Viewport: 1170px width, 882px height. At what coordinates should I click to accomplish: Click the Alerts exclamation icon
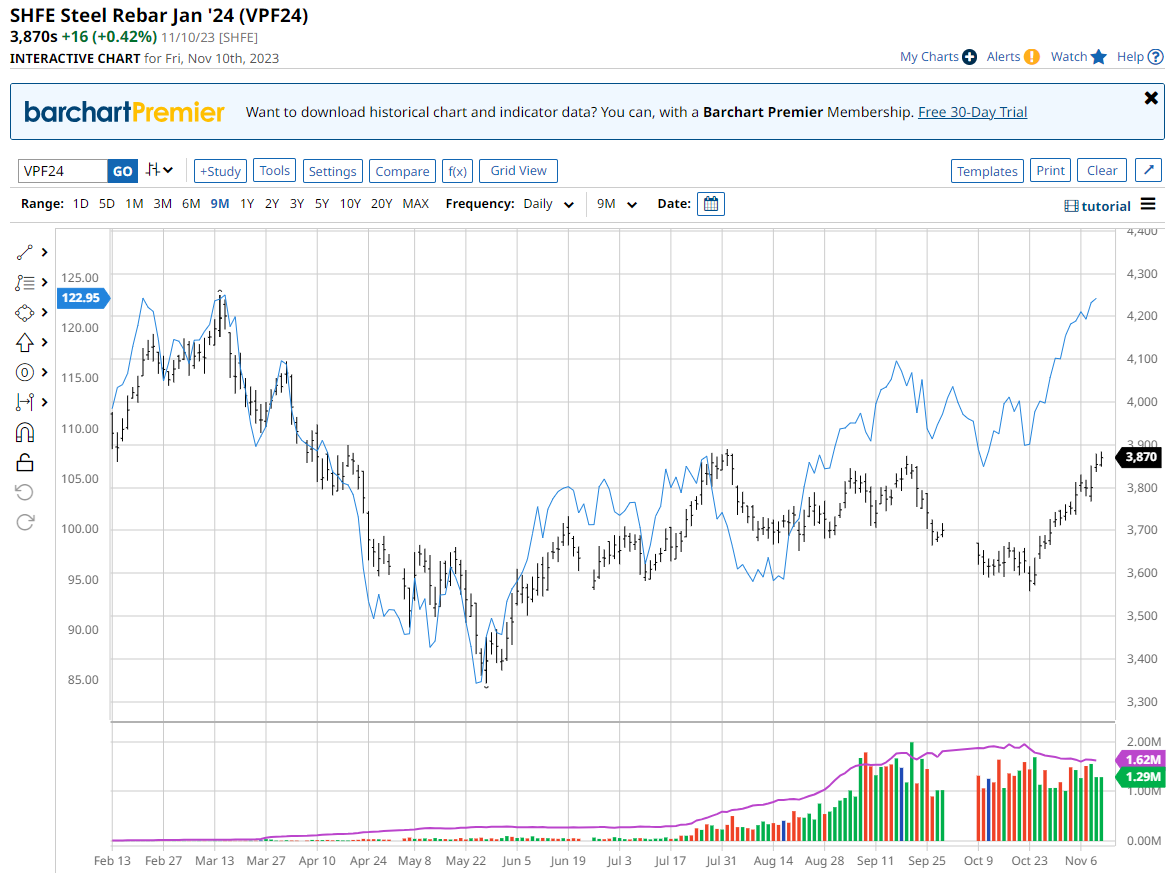coord(1031,57)
